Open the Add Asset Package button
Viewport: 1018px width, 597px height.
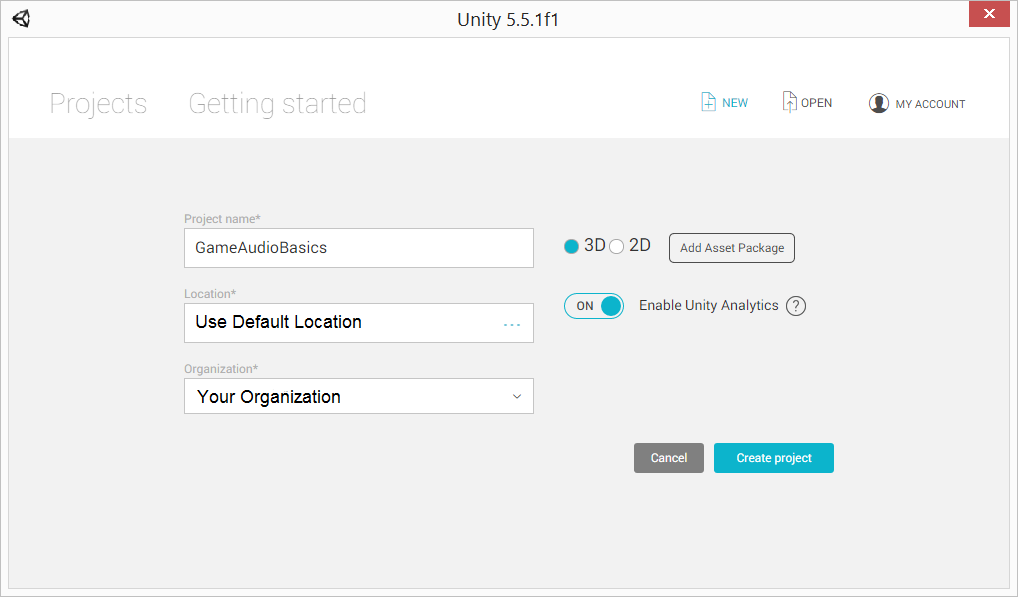pos(732,248)
